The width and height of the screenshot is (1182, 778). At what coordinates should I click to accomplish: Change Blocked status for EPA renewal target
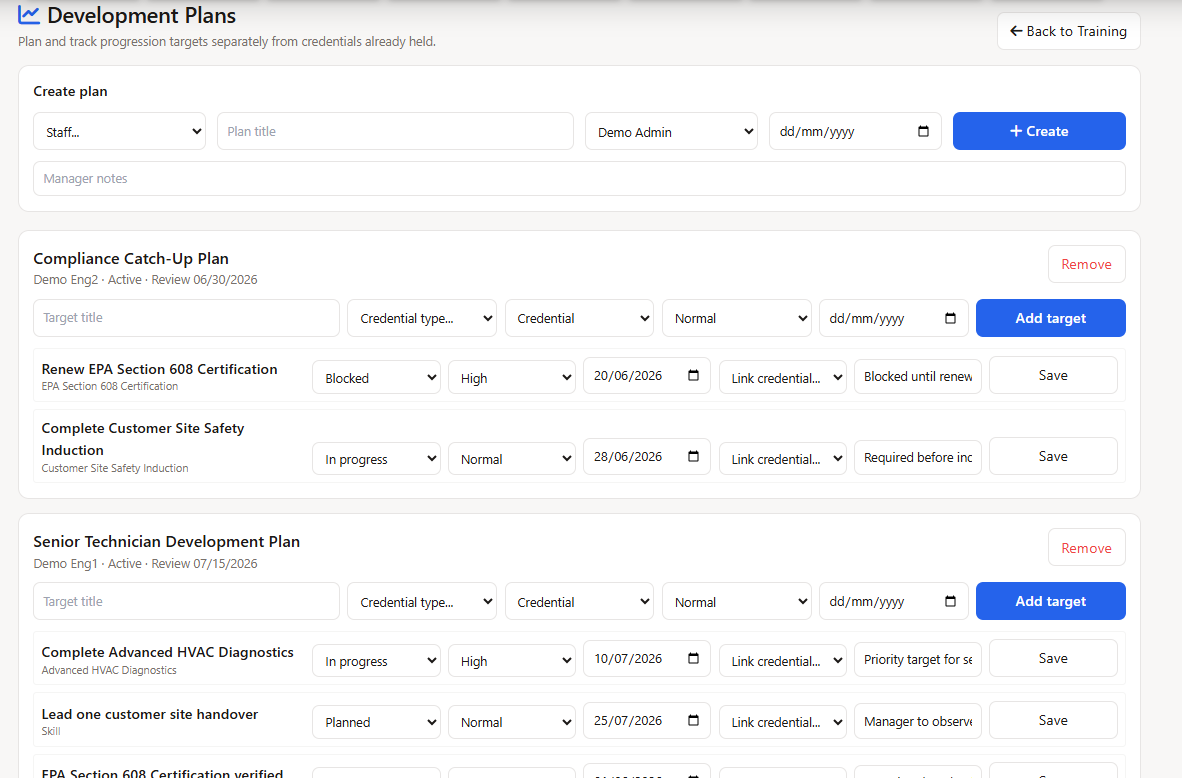click(377, 376)
